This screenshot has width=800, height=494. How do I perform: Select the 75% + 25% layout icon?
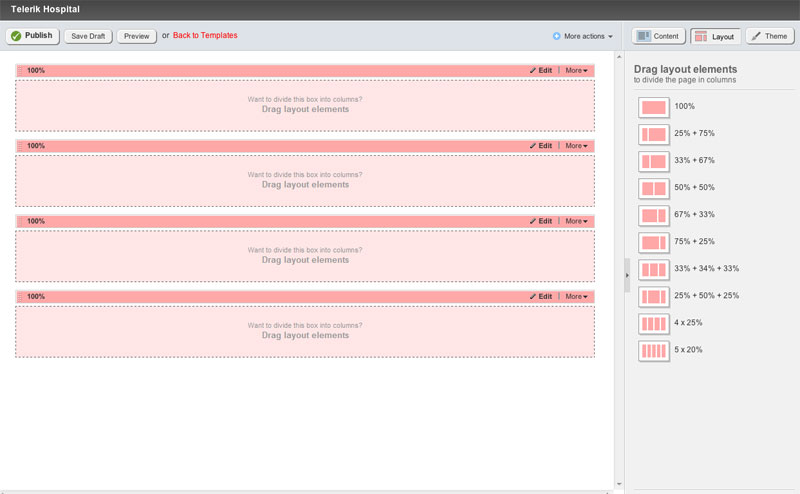tap(653, 242)
